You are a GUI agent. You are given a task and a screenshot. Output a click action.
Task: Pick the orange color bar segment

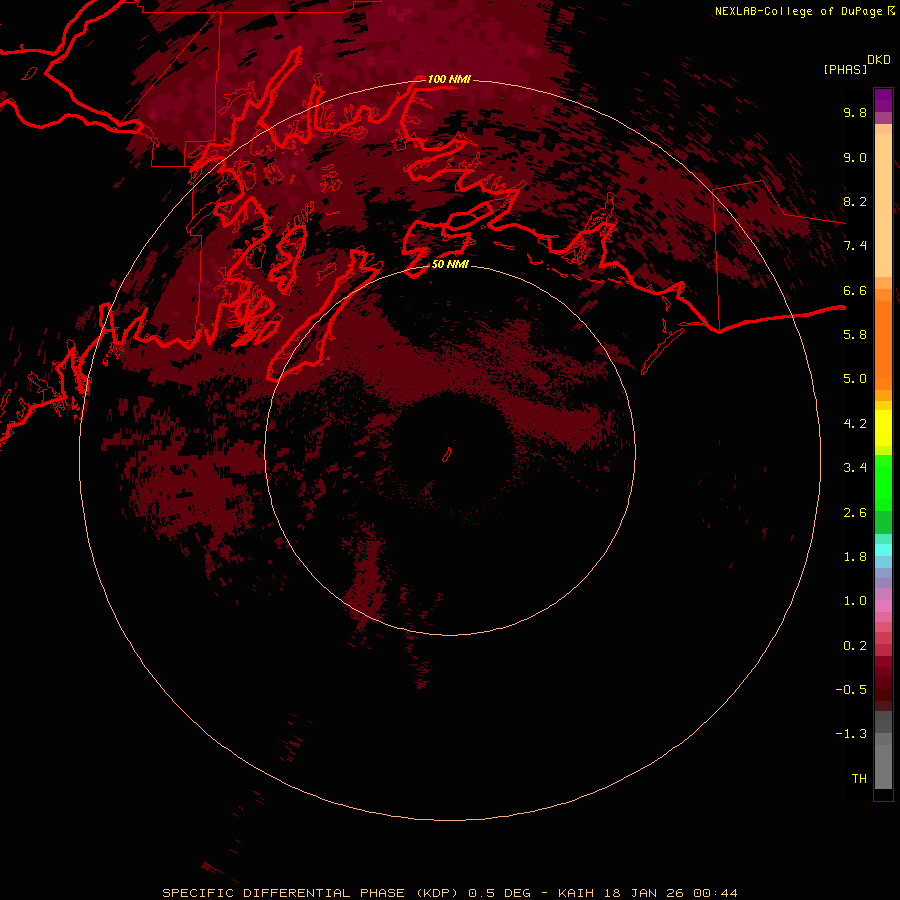point(883,346)
